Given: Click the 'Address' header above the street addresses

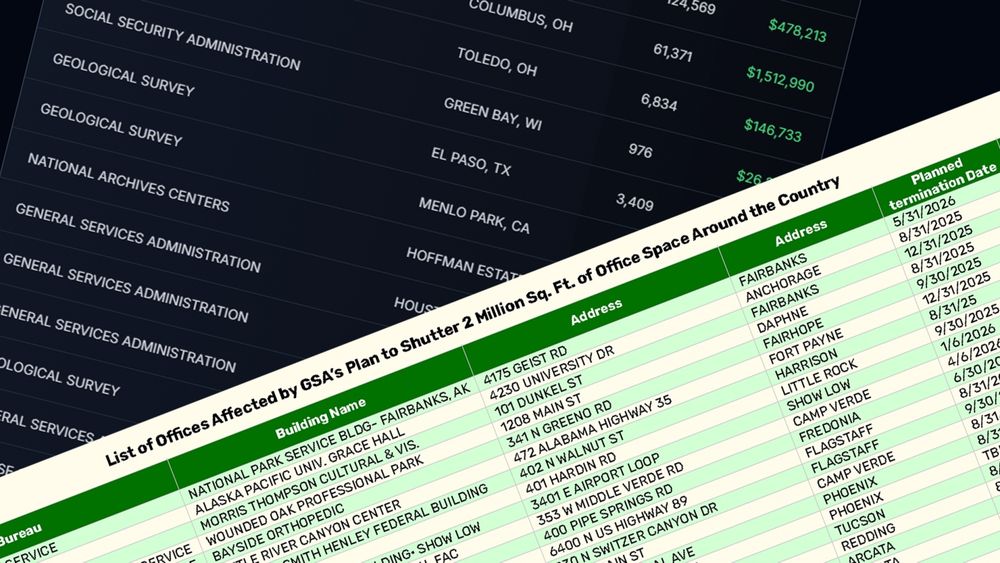Looking at the screenshot, I should 596,312.
